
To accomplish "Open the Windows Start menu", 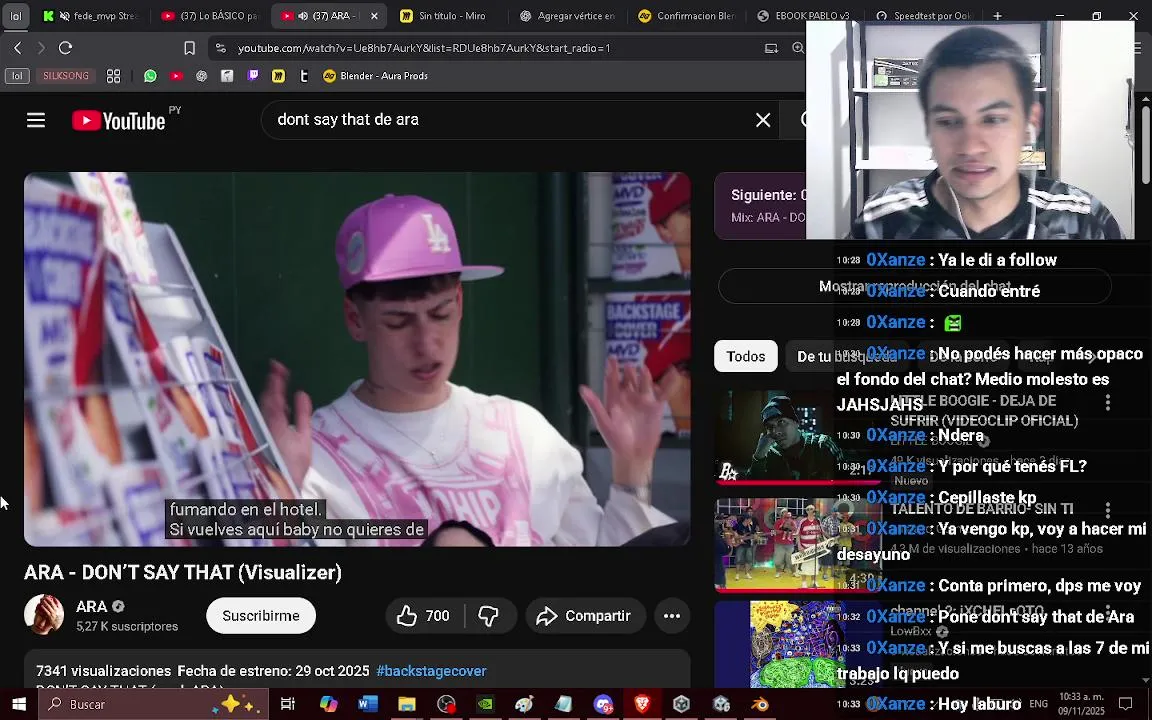I will tap(18, 704).
